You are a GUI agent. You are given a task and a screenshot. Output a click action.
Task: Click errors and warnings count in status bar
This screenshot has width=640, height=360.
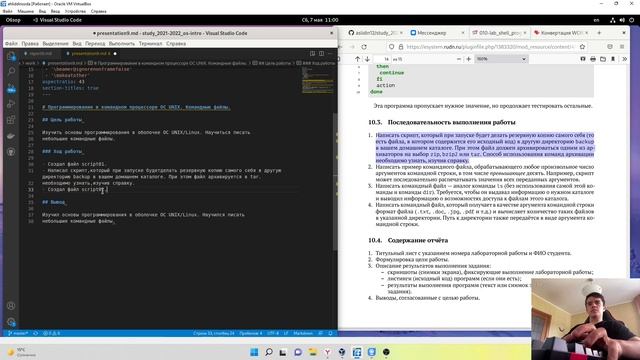(x=51, y=333)
